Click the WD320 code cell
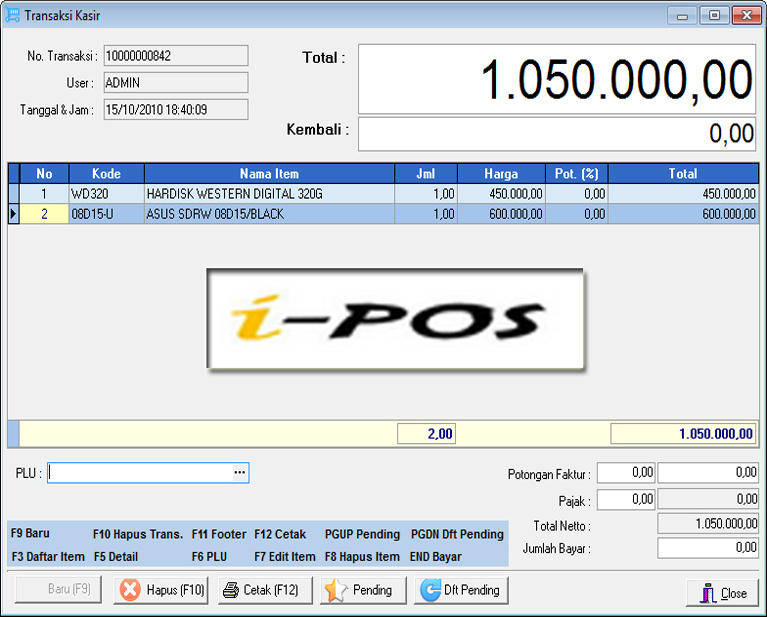This screenshot has height=617, width=767. [107, 194]
